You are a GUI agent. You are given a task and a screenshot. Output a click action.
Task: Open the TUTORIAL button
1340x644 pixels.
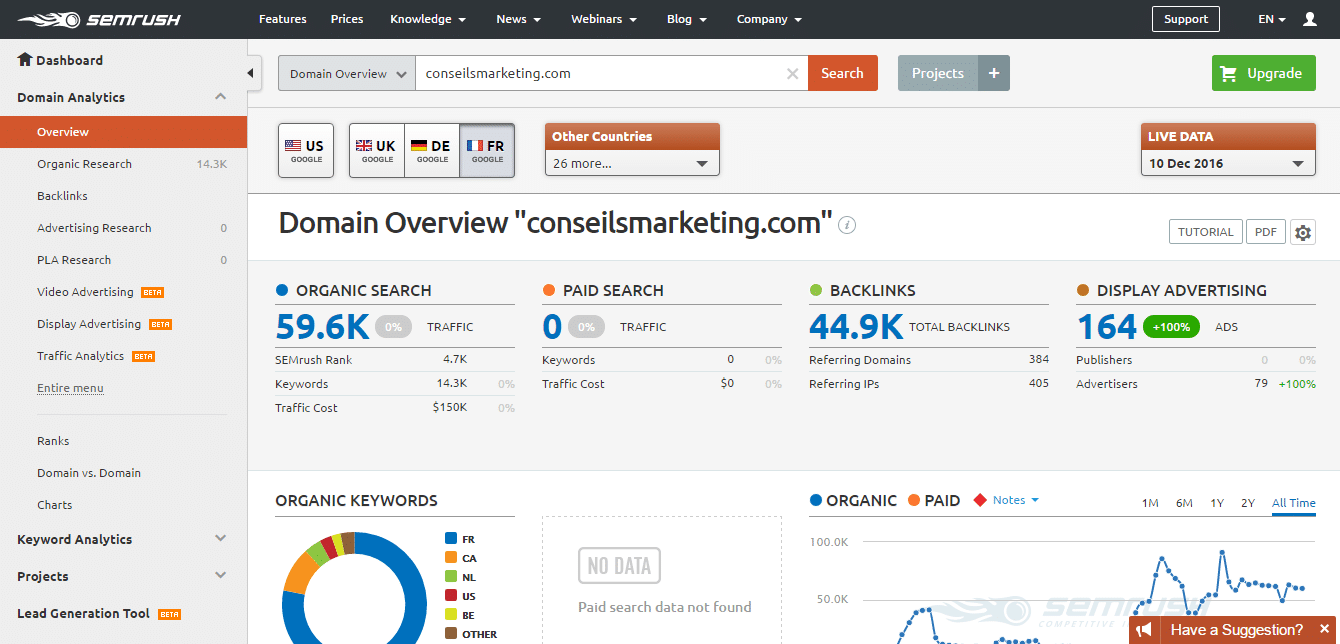[1206, 232]
